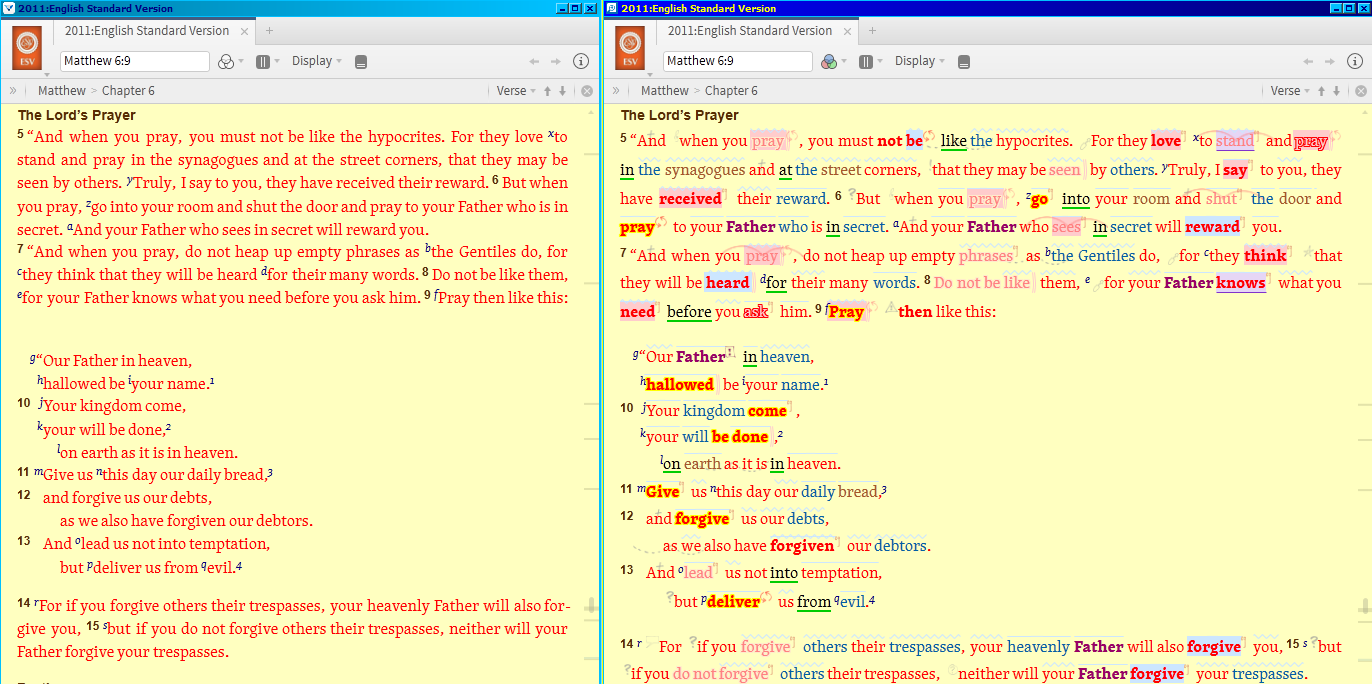1372x684 pixels.
Task: Click the left window title bar menu icon
Action: pyautogui.click(x=9, y=8)
